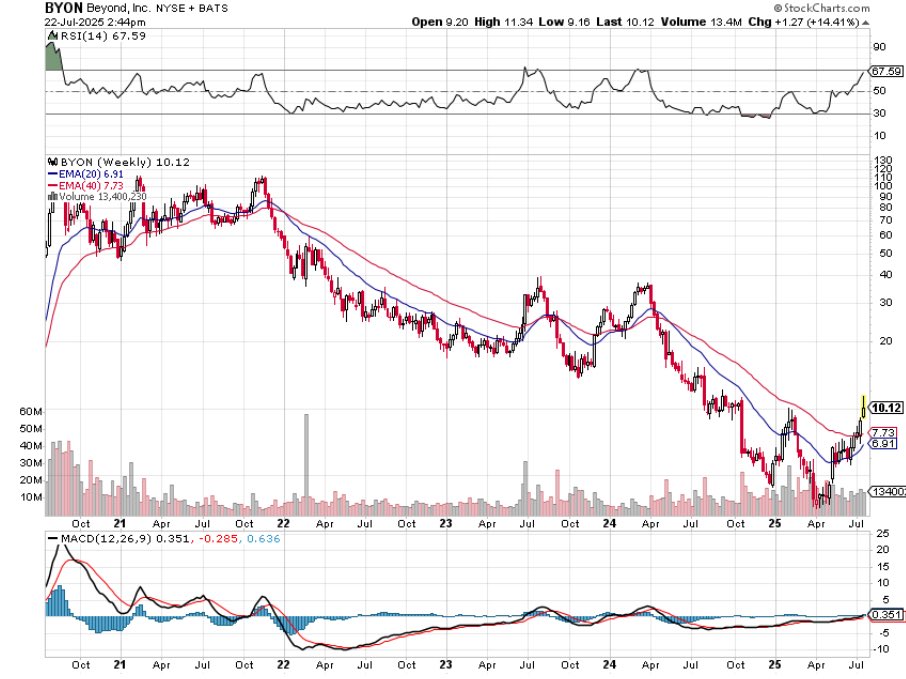Click the Low 9.16 value

click(x=564, y=22)
